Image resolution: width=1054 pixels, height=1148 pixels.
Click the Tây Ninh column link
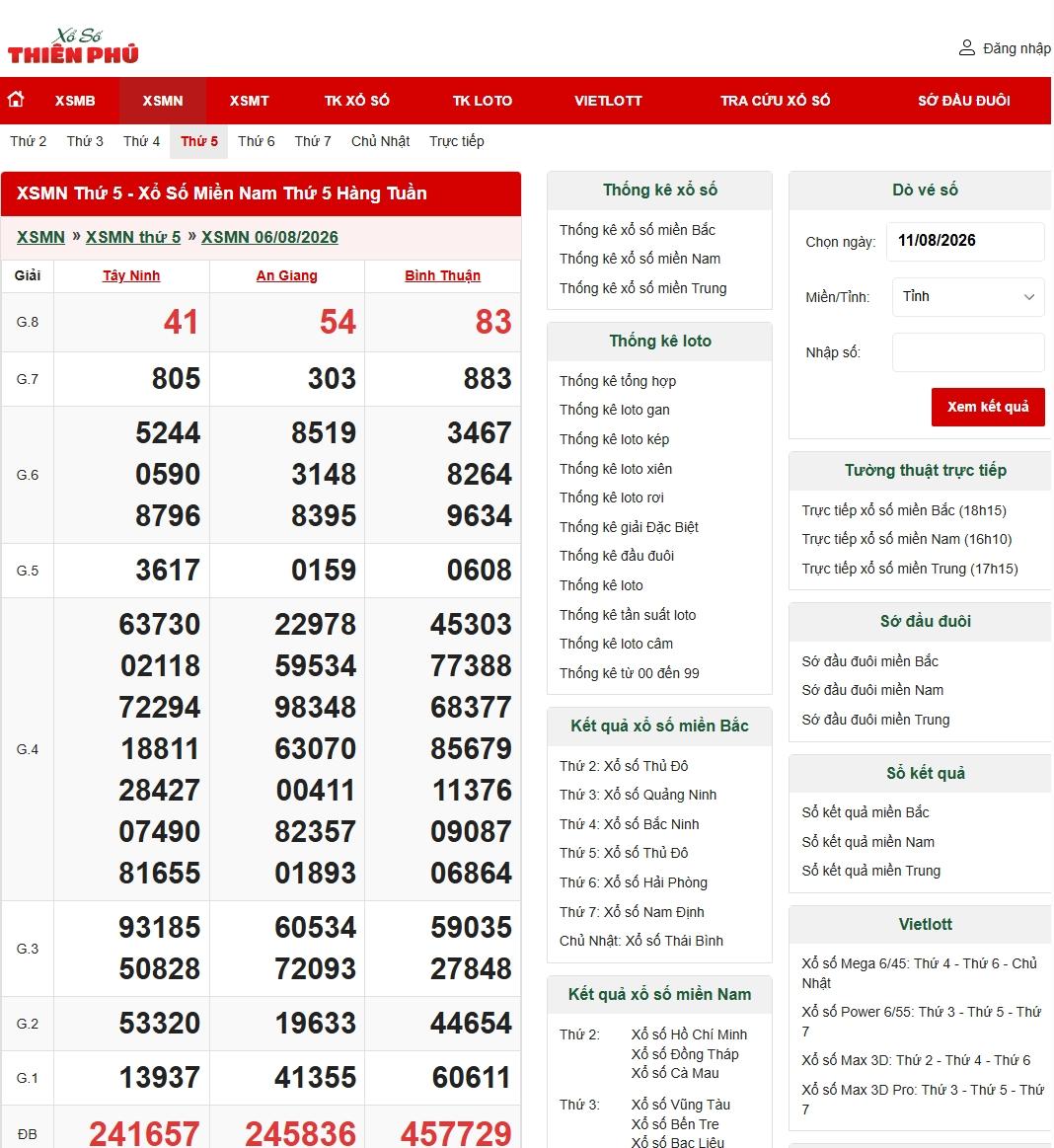click(131, 276)
